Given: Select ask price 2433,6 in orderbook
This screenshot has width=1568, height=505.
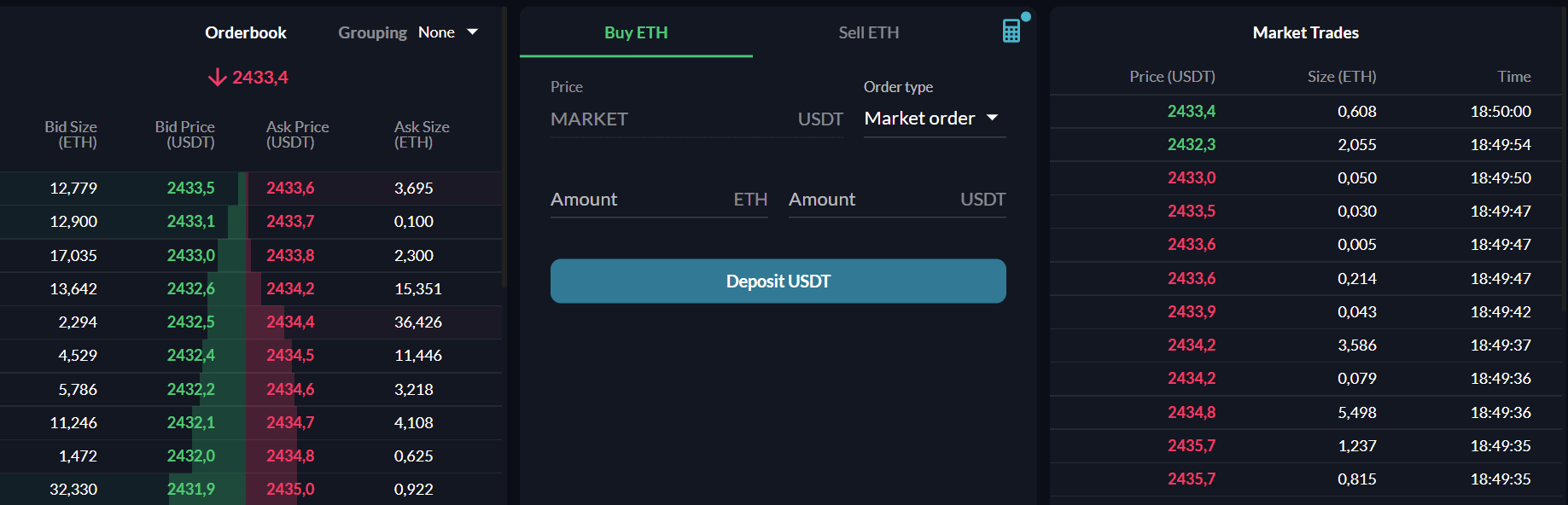Looking at the screenshot, I should coord(290,189).
